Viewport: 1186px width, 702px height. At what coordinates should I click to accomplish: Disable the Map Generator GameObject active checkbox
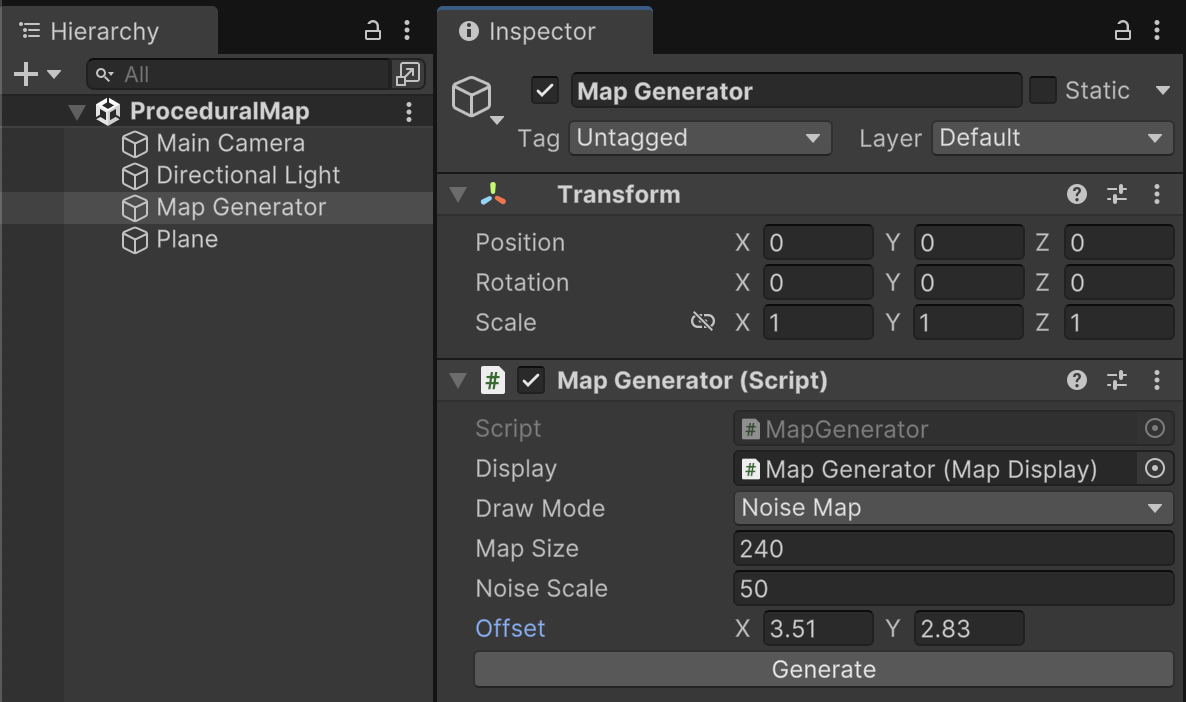545,91
